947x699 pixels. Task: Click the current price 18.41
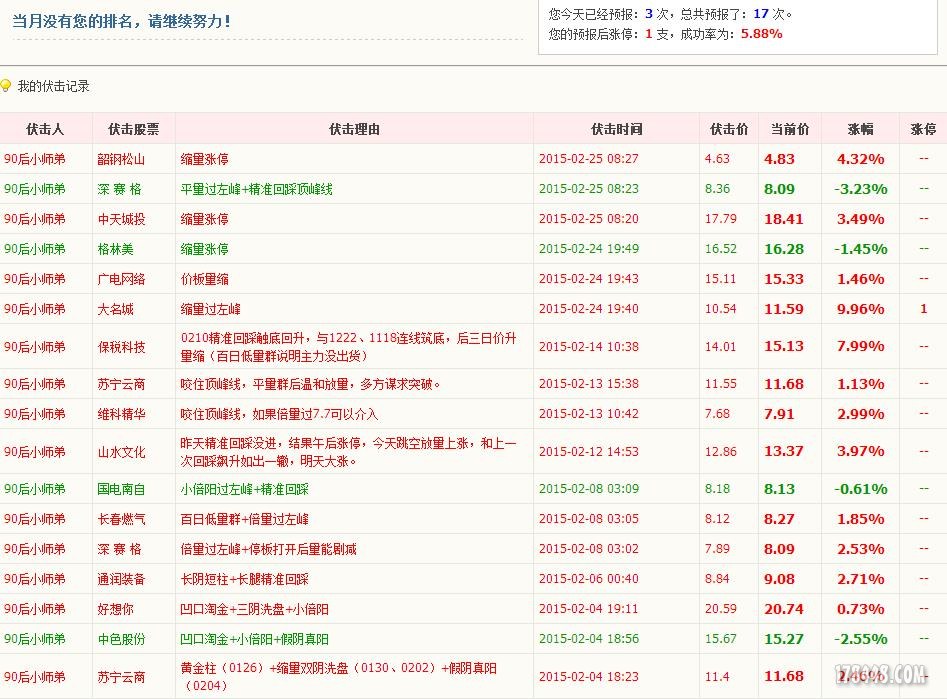(x=784, y=219)
